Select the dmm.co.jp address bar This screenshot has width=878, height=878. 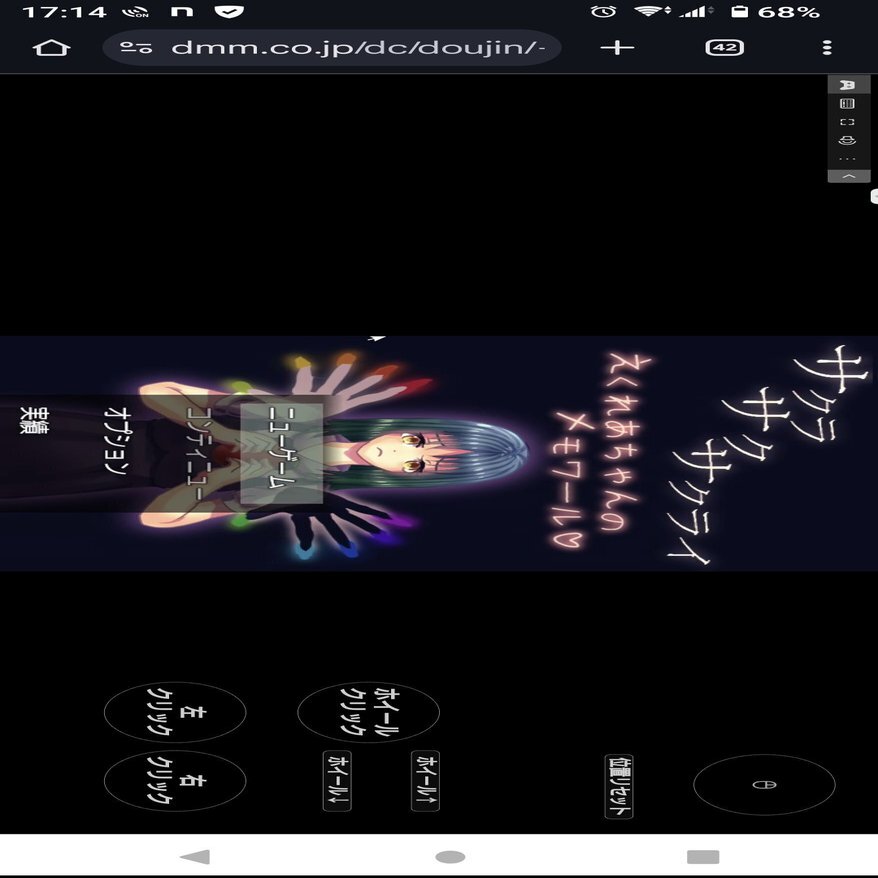332,48
